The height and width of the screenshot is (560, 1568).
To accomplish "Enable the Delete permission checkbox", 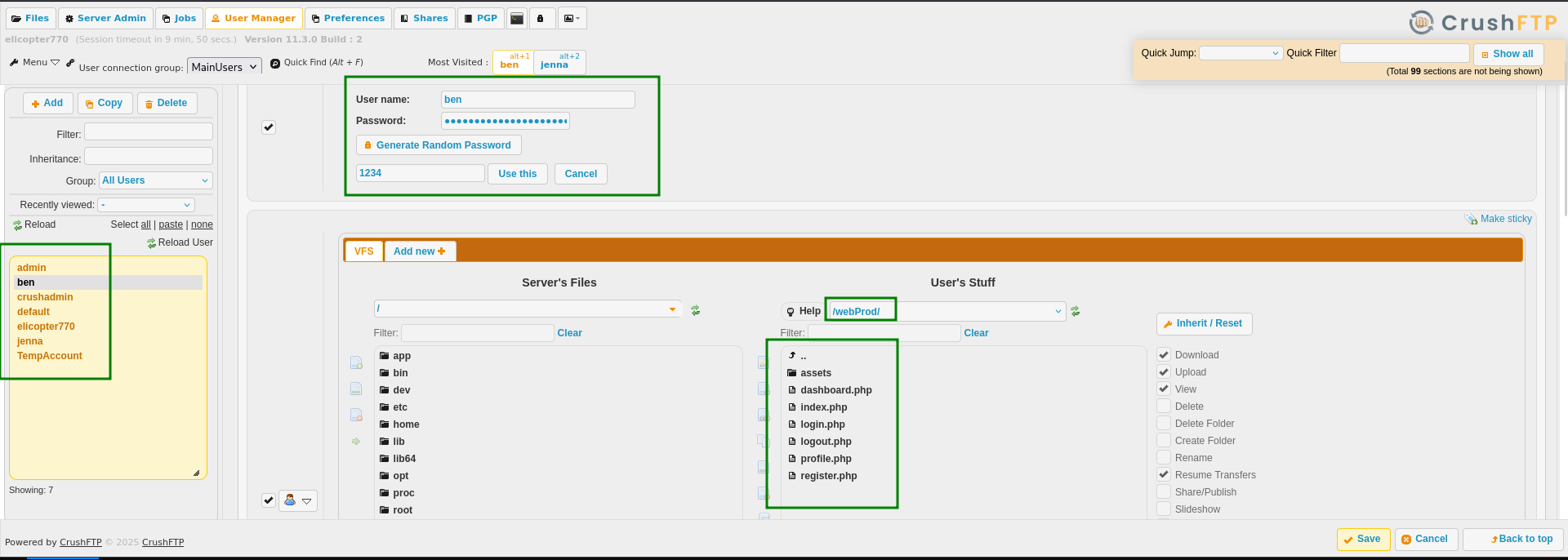I will coord(1164,407).
